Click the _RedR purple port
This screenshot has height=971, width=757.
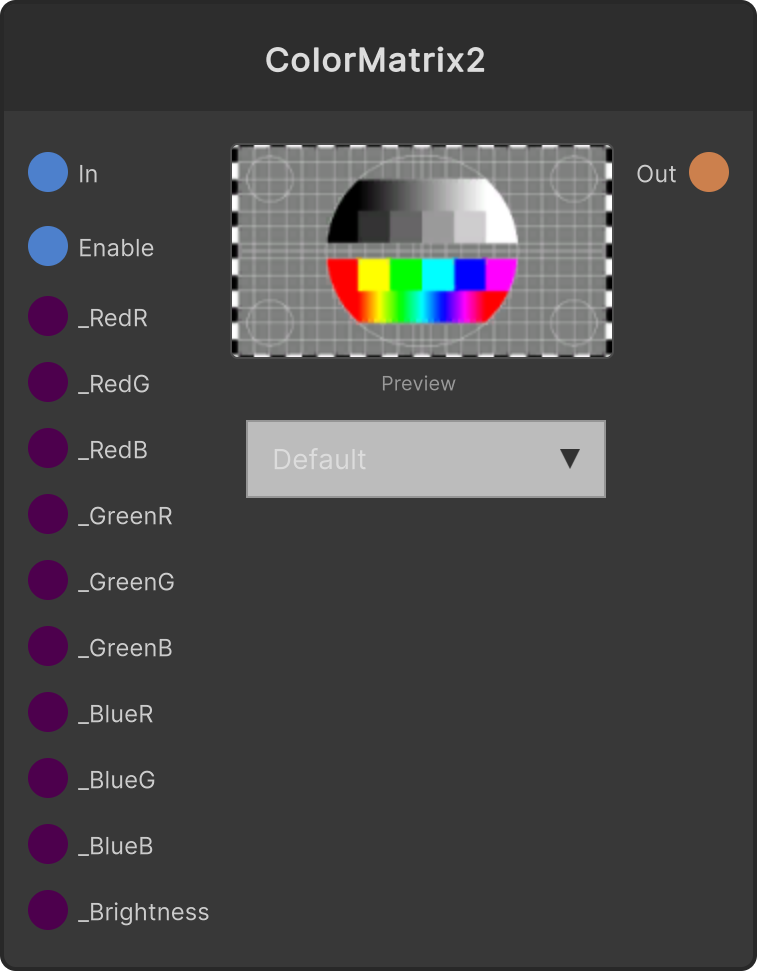(48, 316)
